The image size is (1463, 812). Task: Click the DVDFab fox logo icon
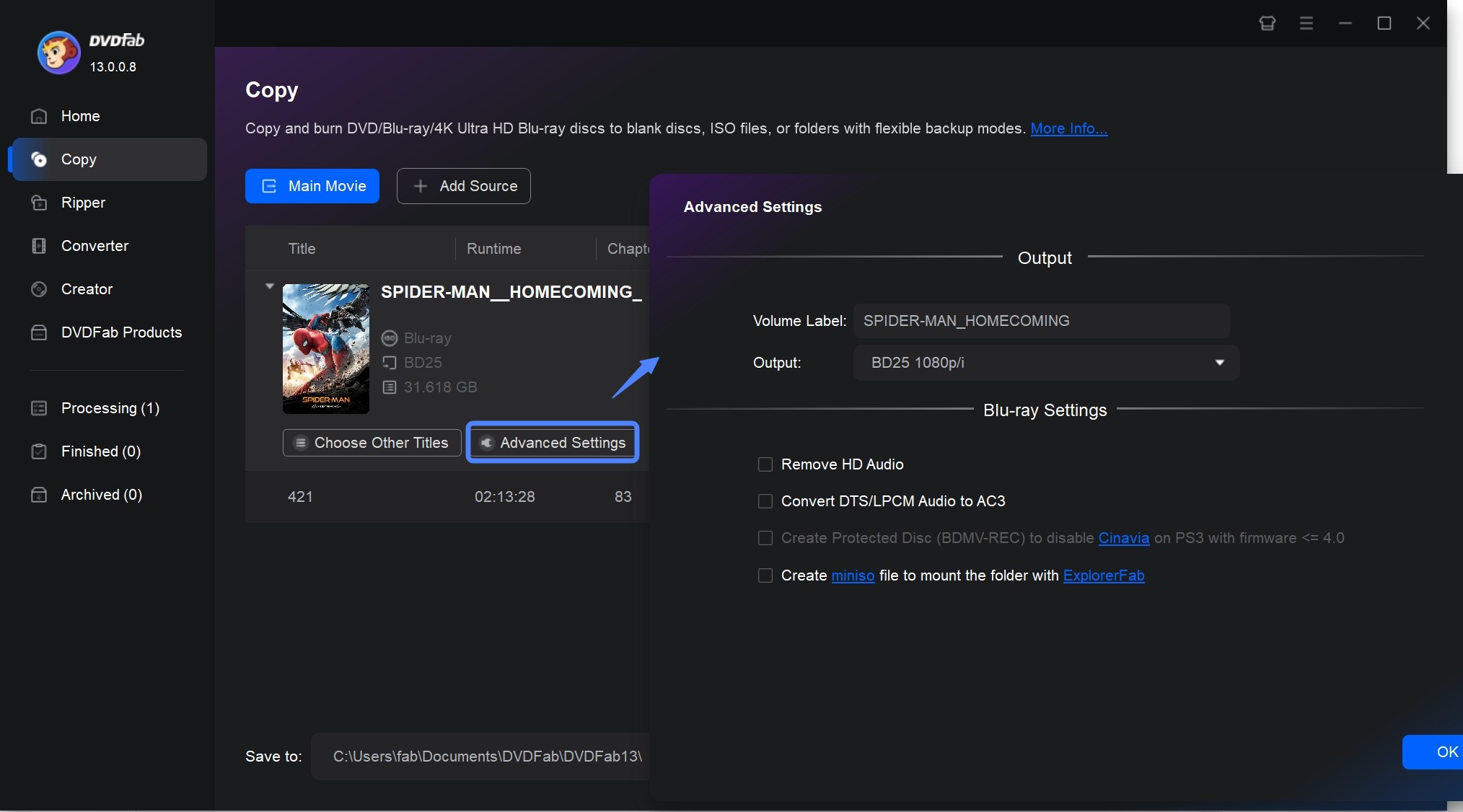pyautogui.click(x=55, y=49)
